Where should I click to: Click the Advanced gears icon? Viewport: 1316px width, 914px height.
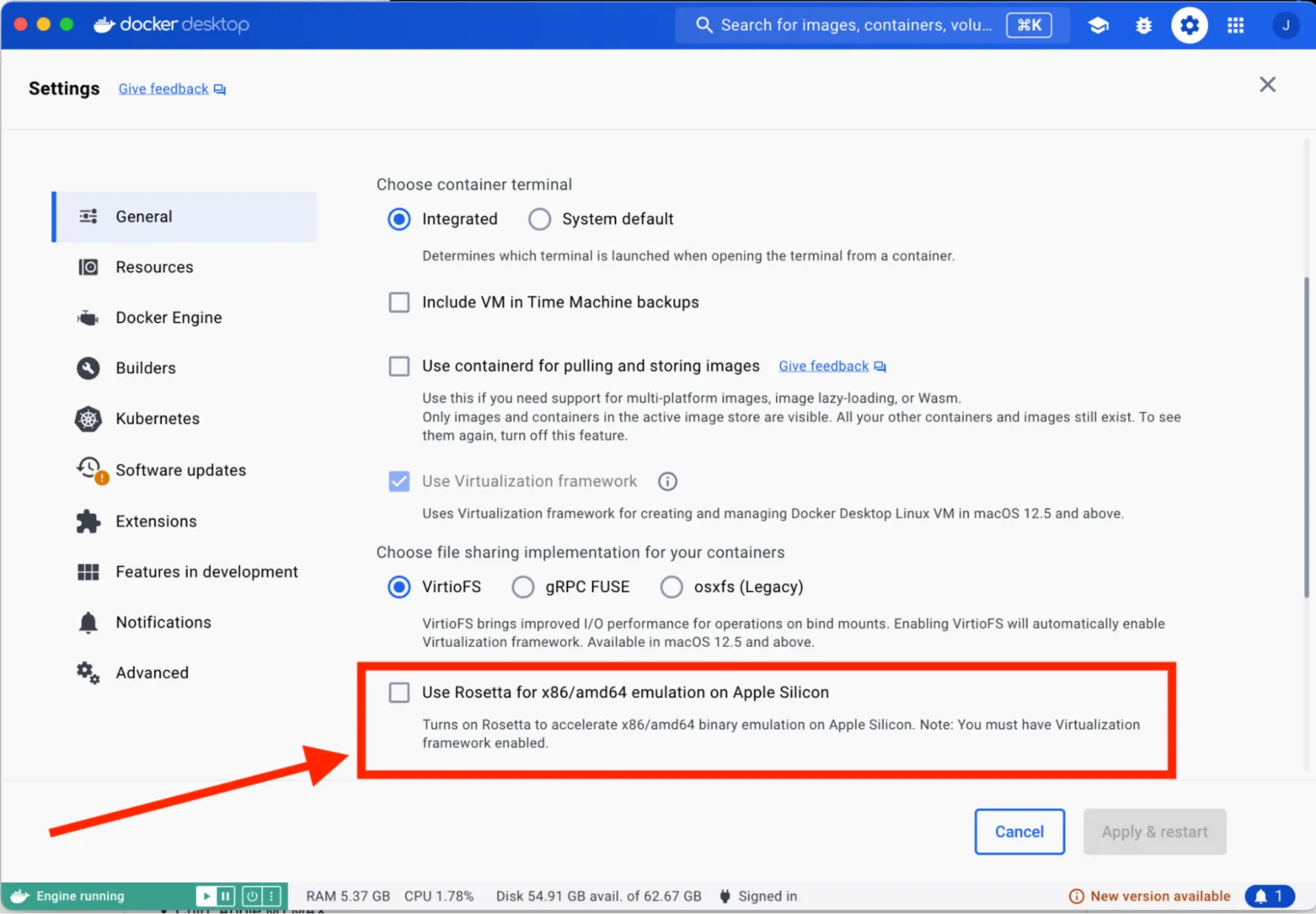pos(88,673)
